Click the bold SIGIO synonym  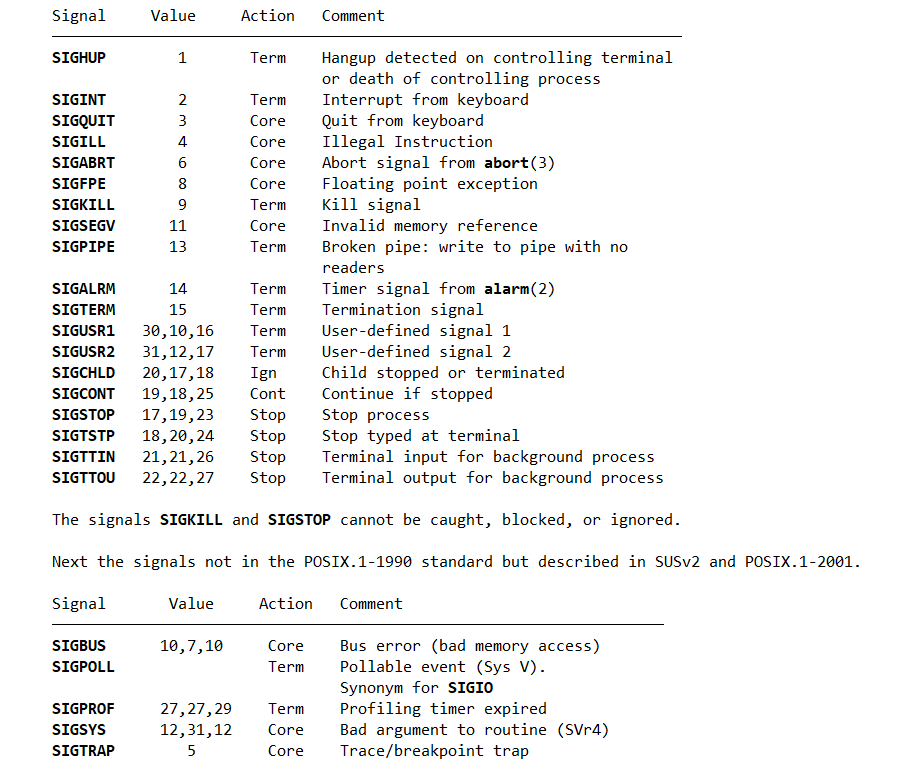coord(471,688)
